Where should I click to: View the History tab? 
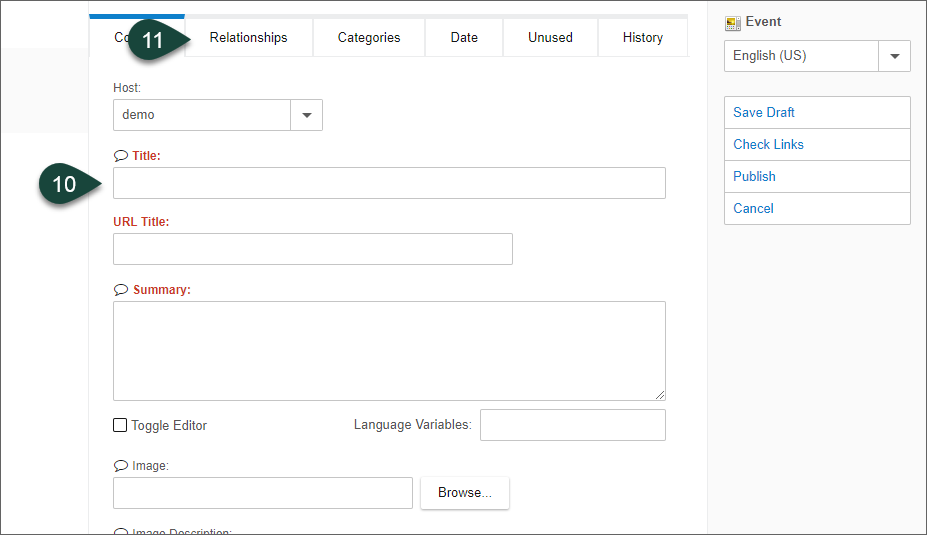tap(642, 38)
